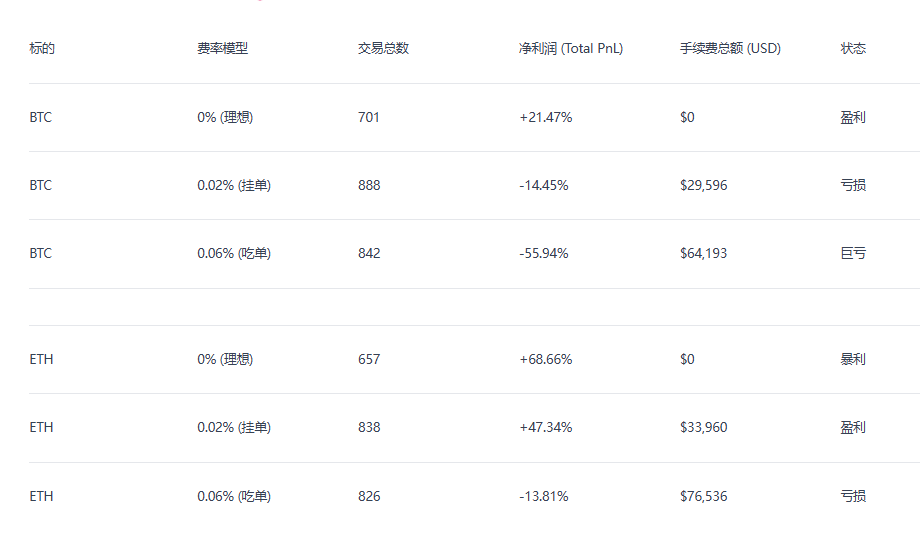Select the +68.66% net profit value
Screen dimensions: 920x544
coord(545,359)
